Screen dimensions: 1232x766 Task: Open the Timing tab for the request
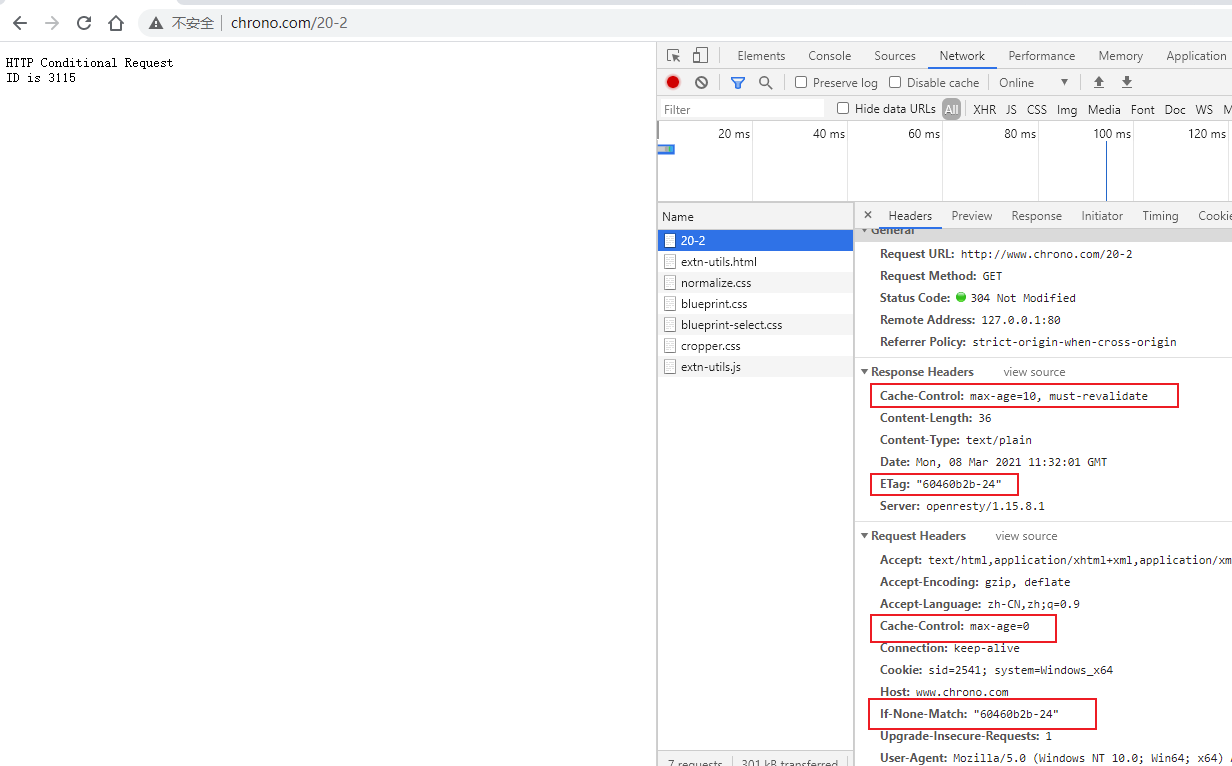(x=1160, y=216)
